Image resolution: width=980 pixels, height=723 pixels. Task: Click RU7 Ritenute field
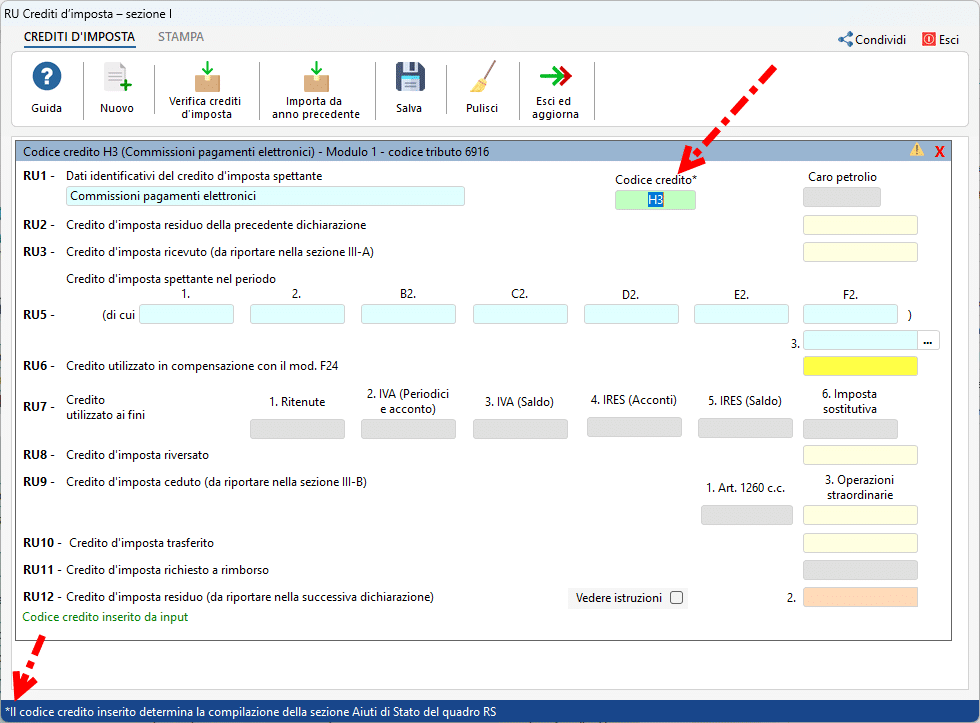[298, 429]
